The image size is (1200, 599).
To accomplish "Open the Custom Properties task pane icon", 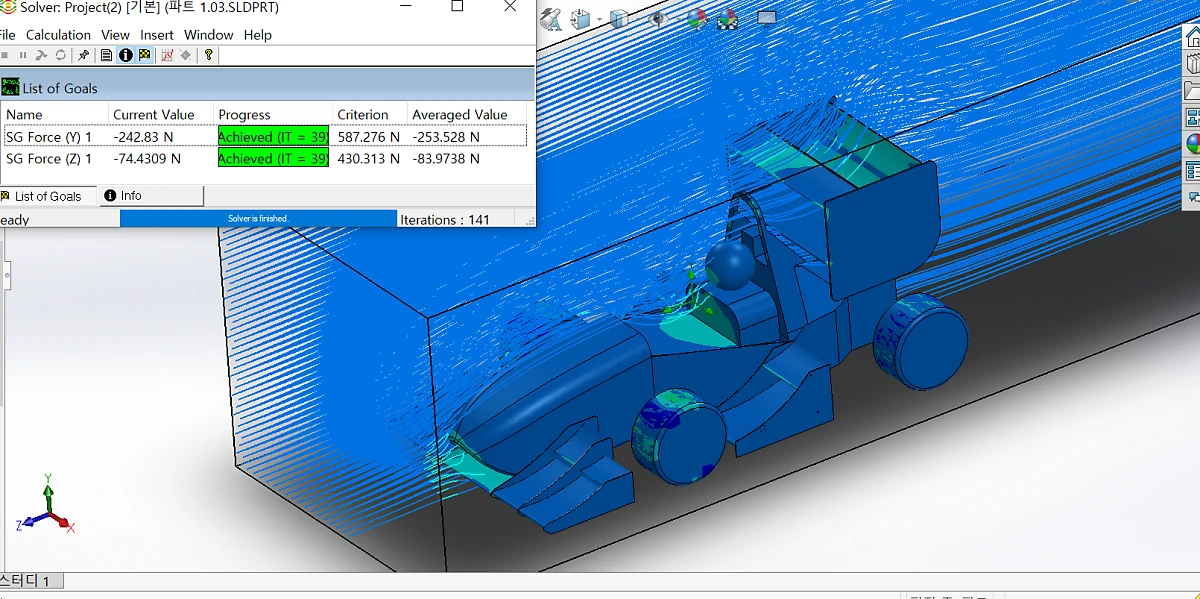I will click(x=1192, y=171).
